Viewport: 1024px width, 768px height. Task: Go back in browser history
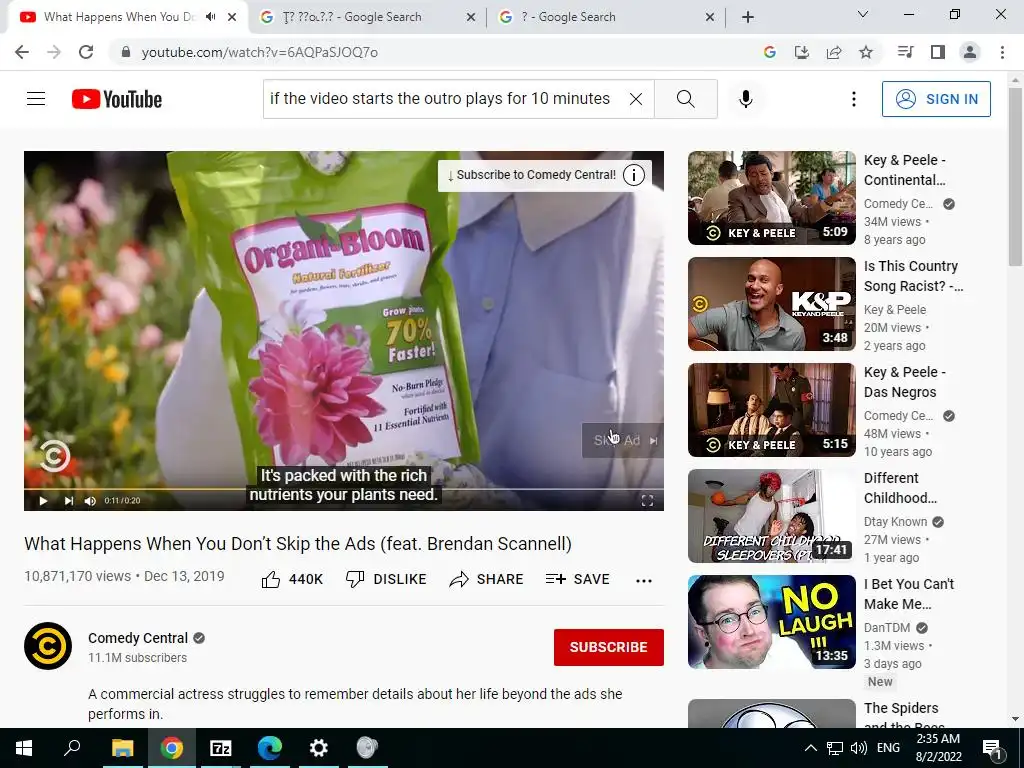pyautogui.click(x=22, y=52)
